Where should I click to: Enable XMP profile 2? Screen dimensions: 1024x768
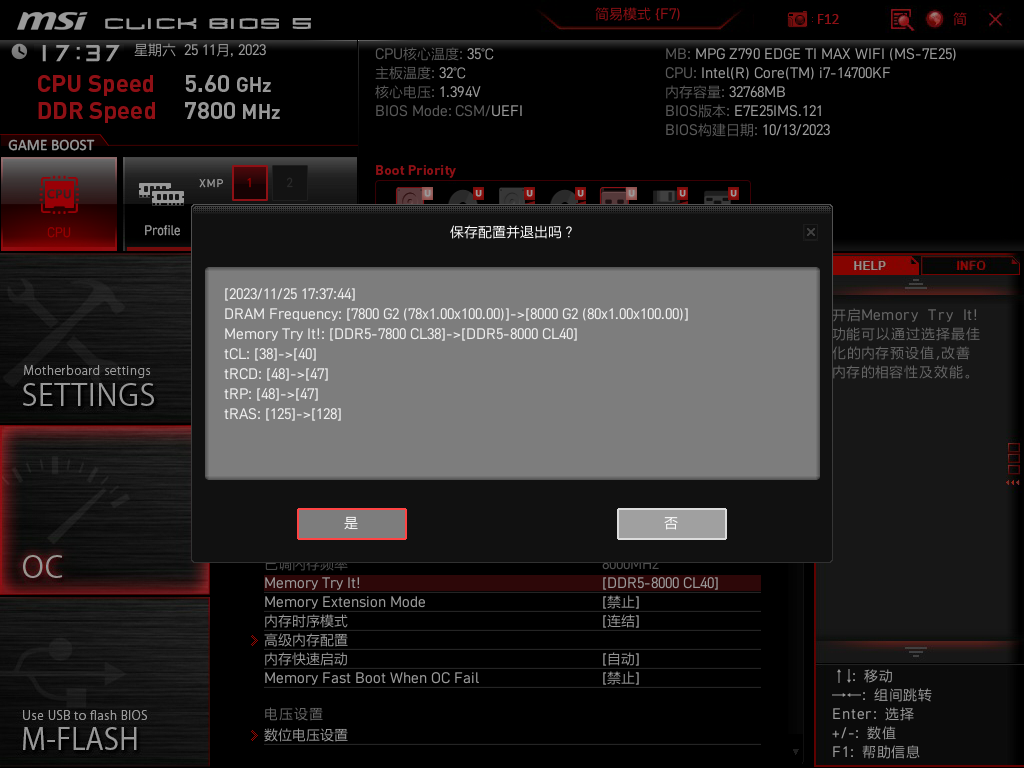(290, 183)
